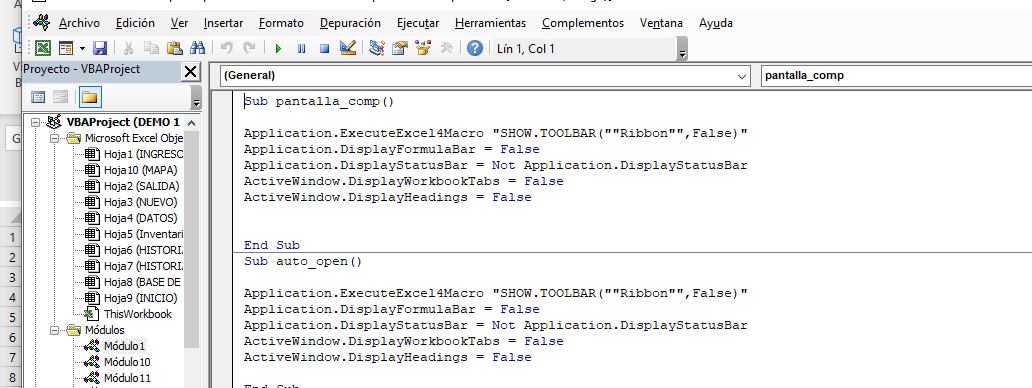Viewport: 1032px width, 388px height.
Task: Select Hoja9 (INICIO) in project tree
Action: tap(140, 298)
